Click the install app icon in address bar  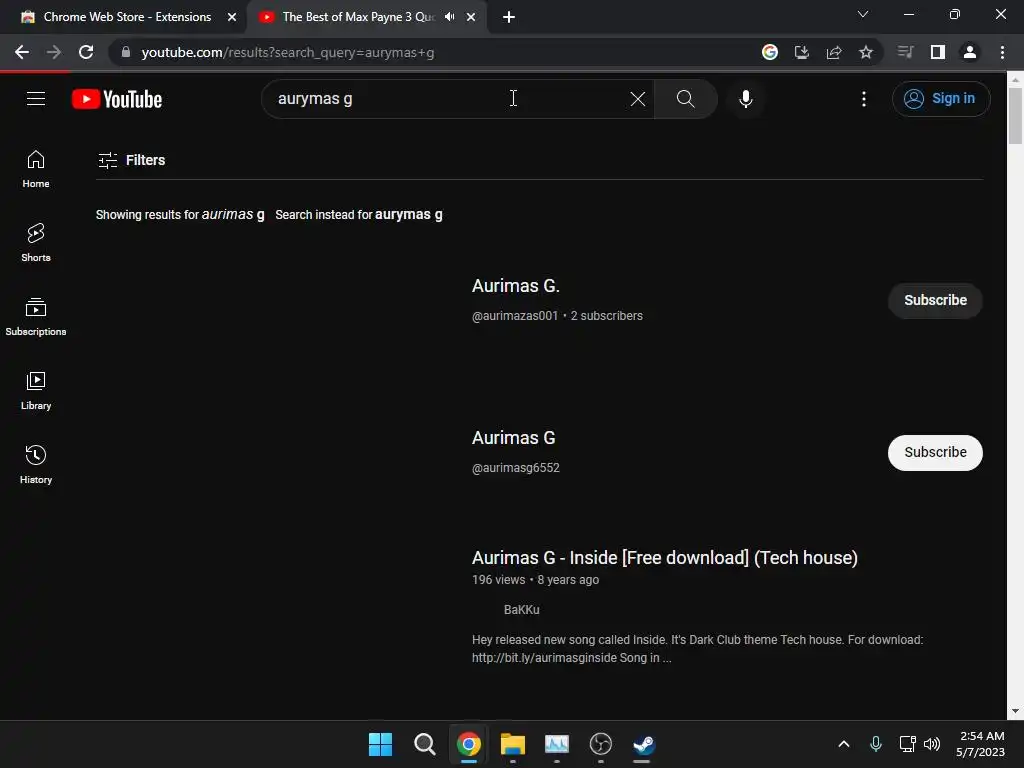point(801,52)
